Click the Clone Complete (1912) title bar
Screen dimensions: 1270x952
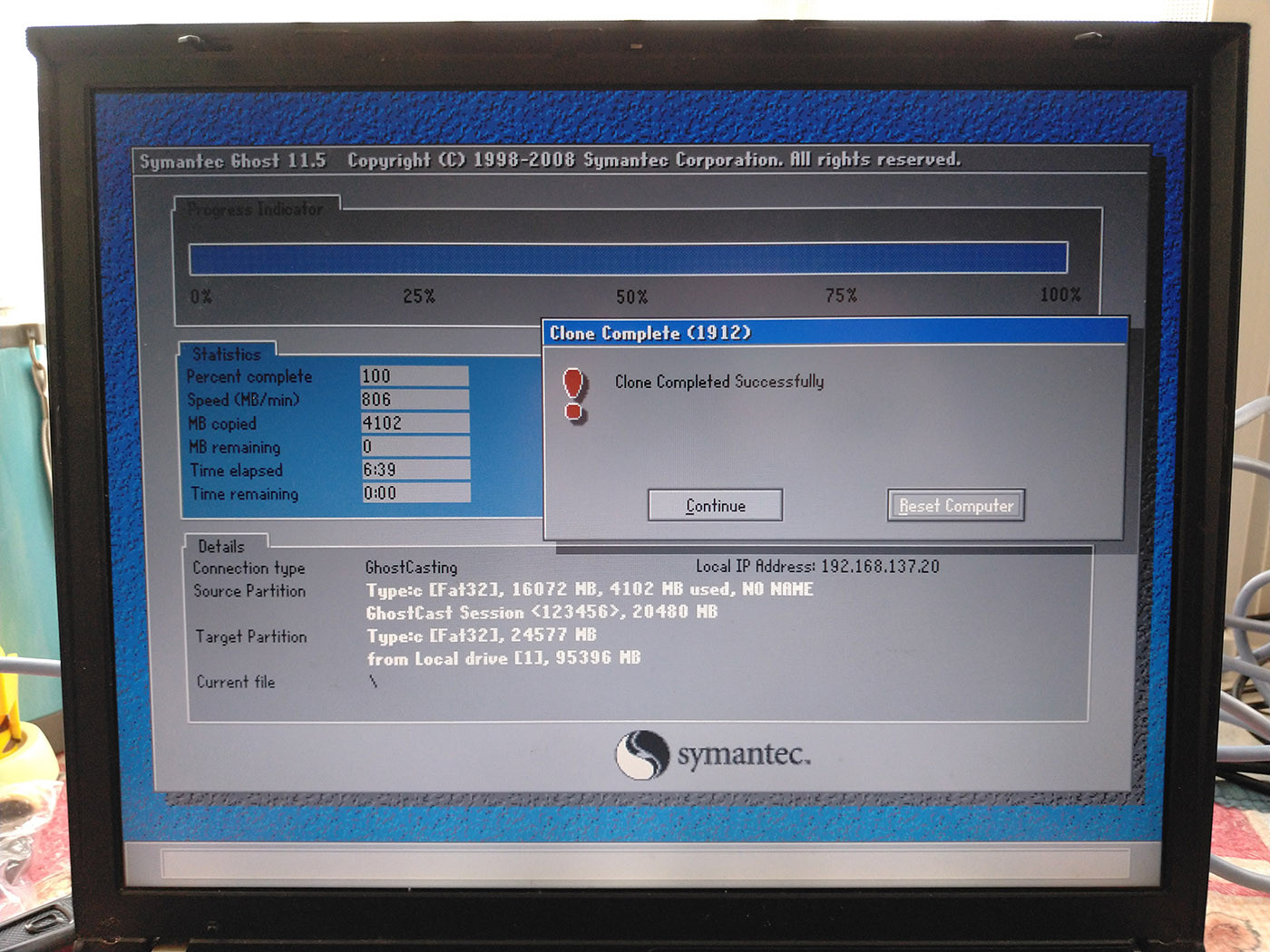(x=835, y=332)
